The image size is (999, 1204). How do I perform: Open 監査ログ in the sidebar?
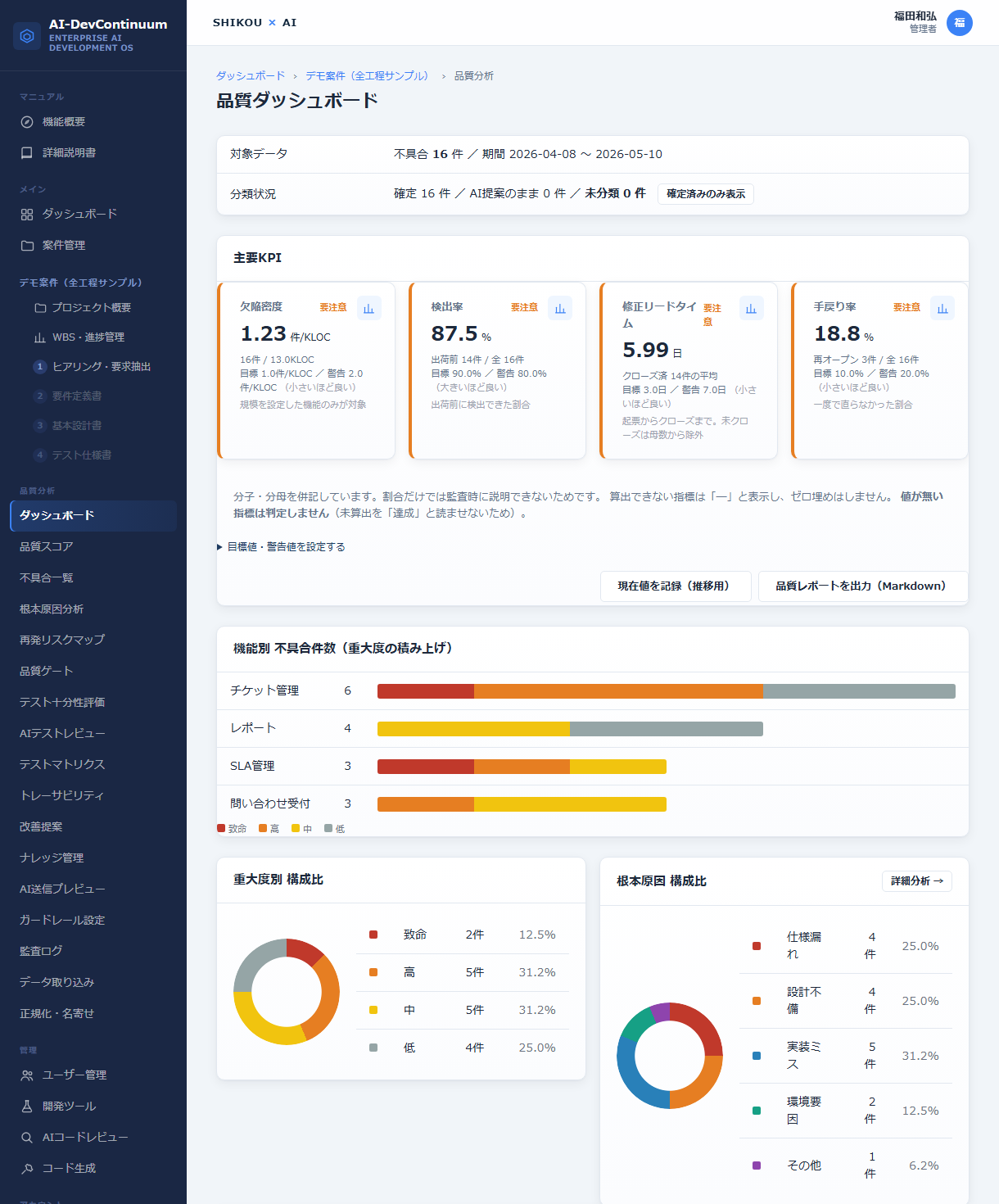[93, 952]
